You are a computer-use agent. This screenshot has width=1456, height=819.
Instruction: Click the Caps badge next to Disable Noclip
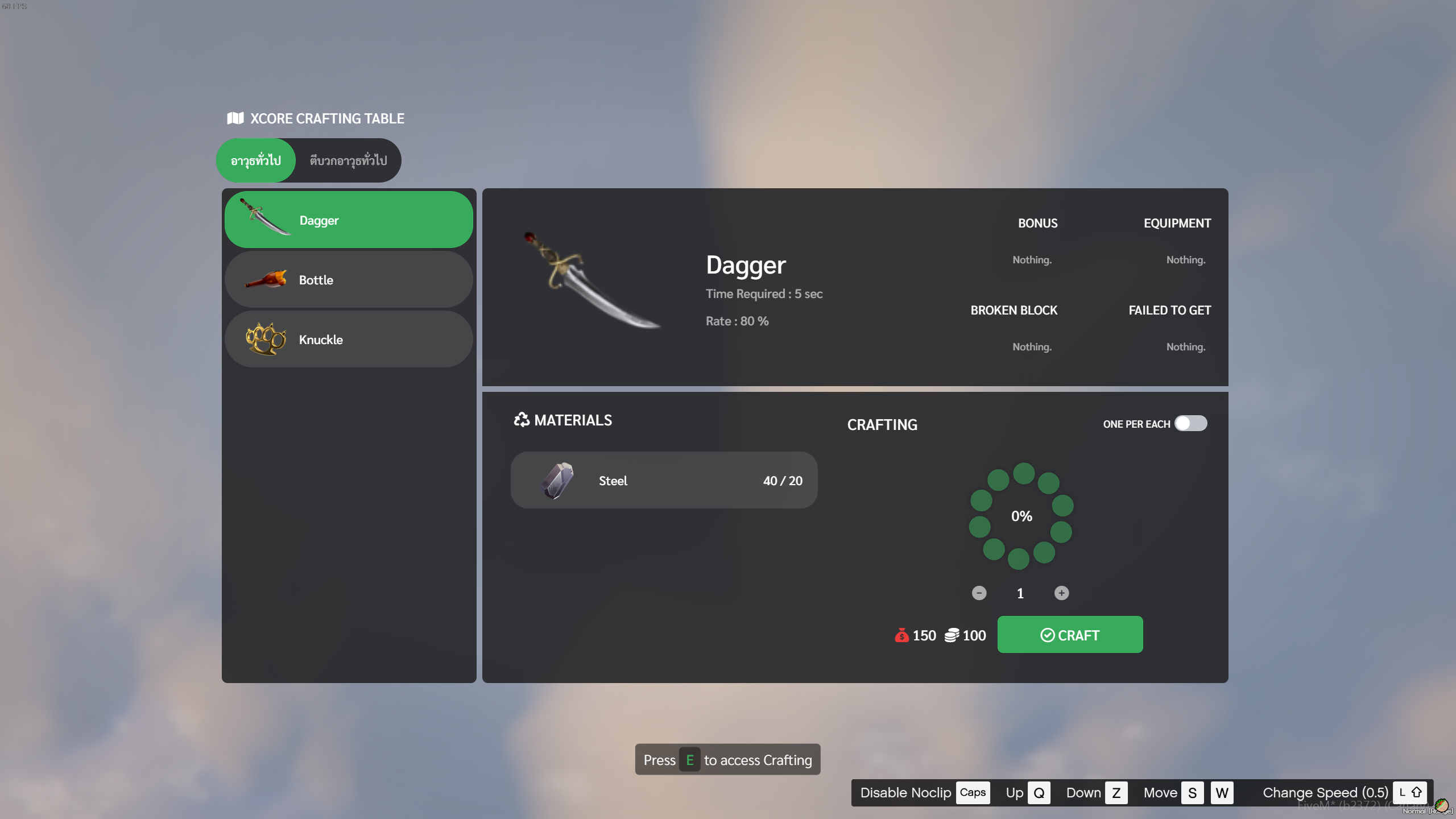click(973, 792)
